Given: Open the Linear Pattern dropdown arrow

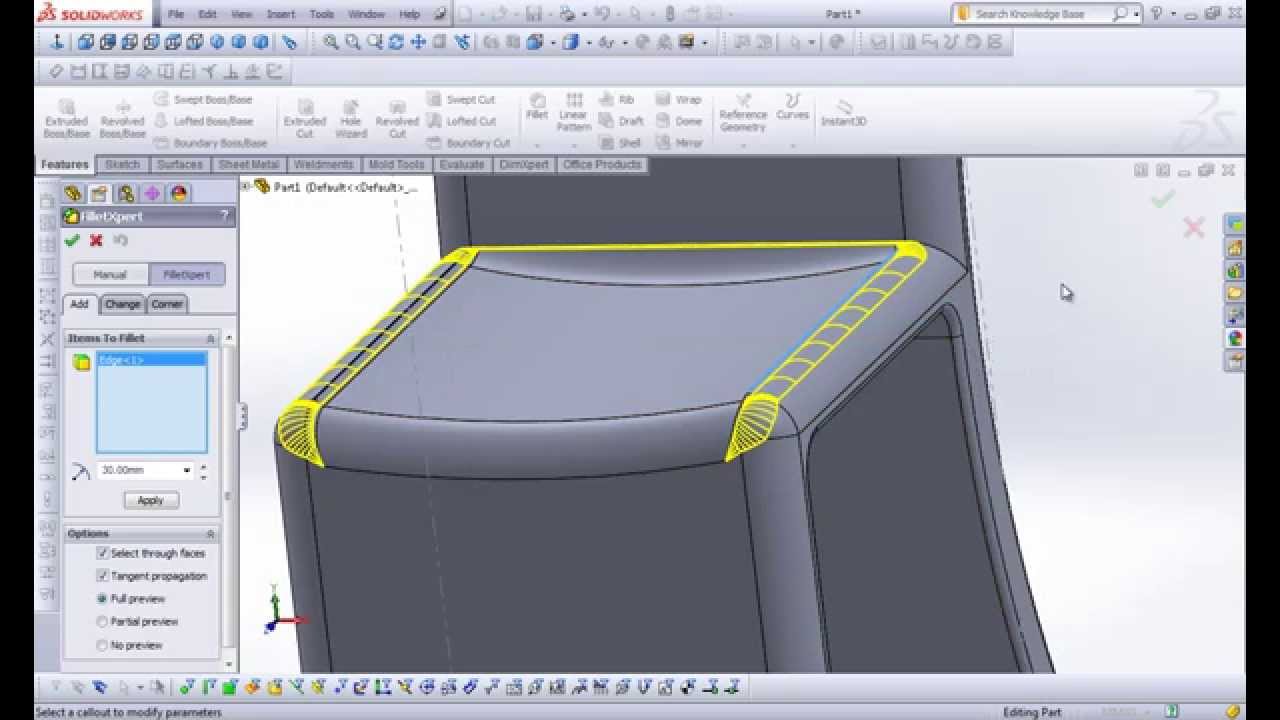Looking at the screenshot, I should [x=573, y=144].
